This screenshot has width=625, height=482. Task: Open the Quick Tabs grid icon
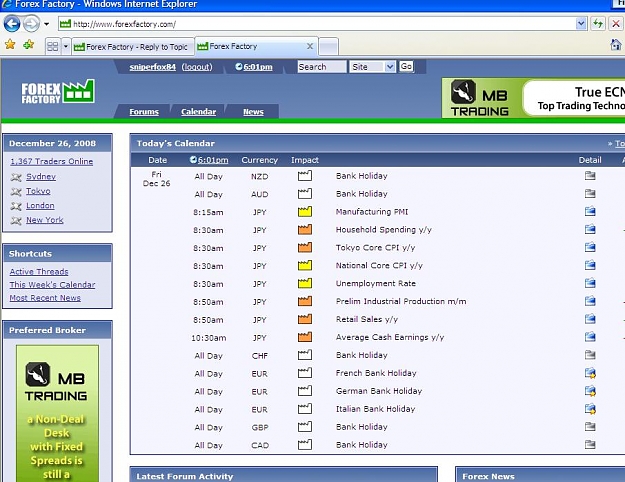pos(53,47)
